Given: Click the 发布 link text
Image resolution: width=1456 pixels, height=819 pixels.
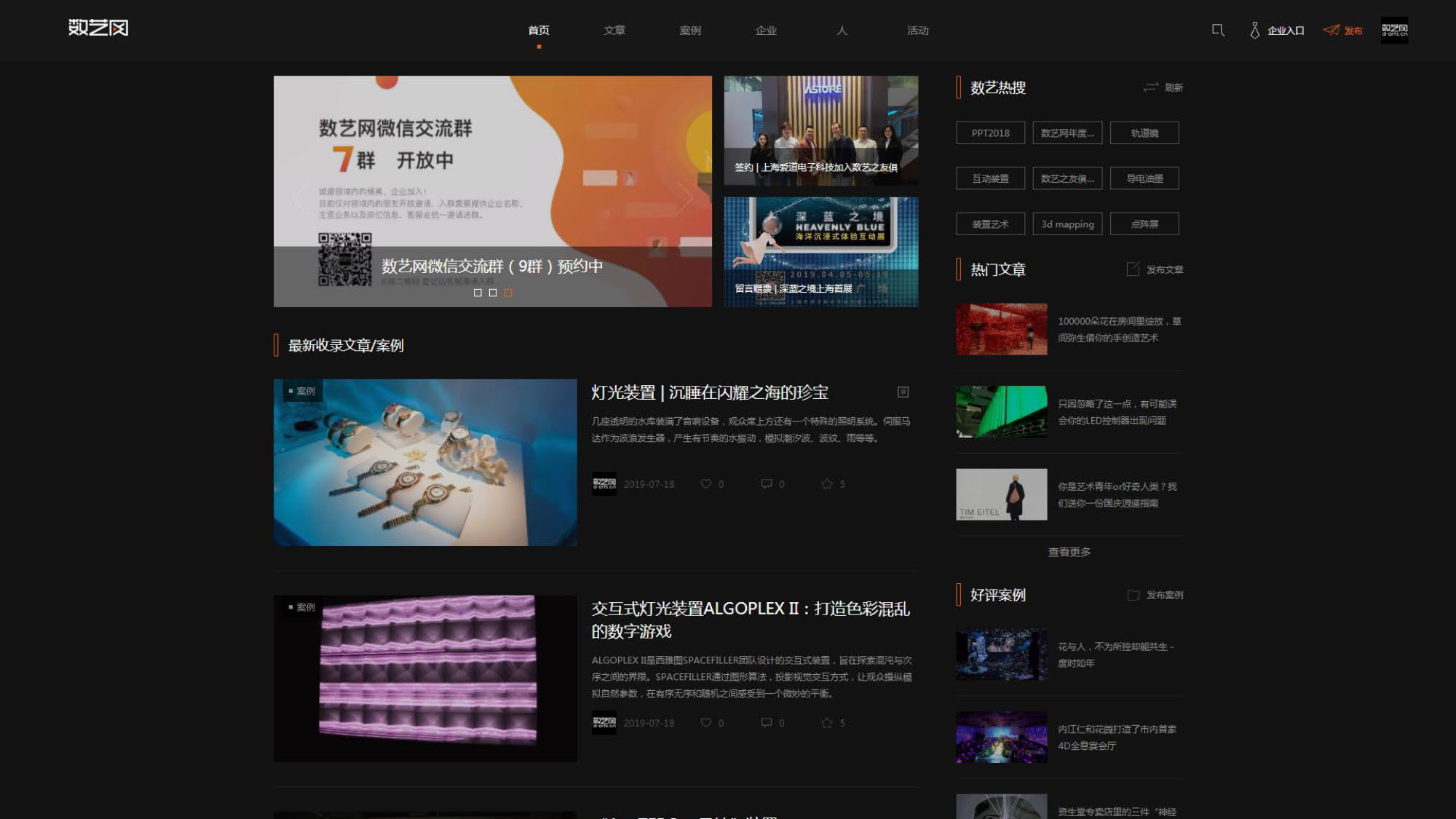Looking at the screenshot, I should (x=1353, y=31).
